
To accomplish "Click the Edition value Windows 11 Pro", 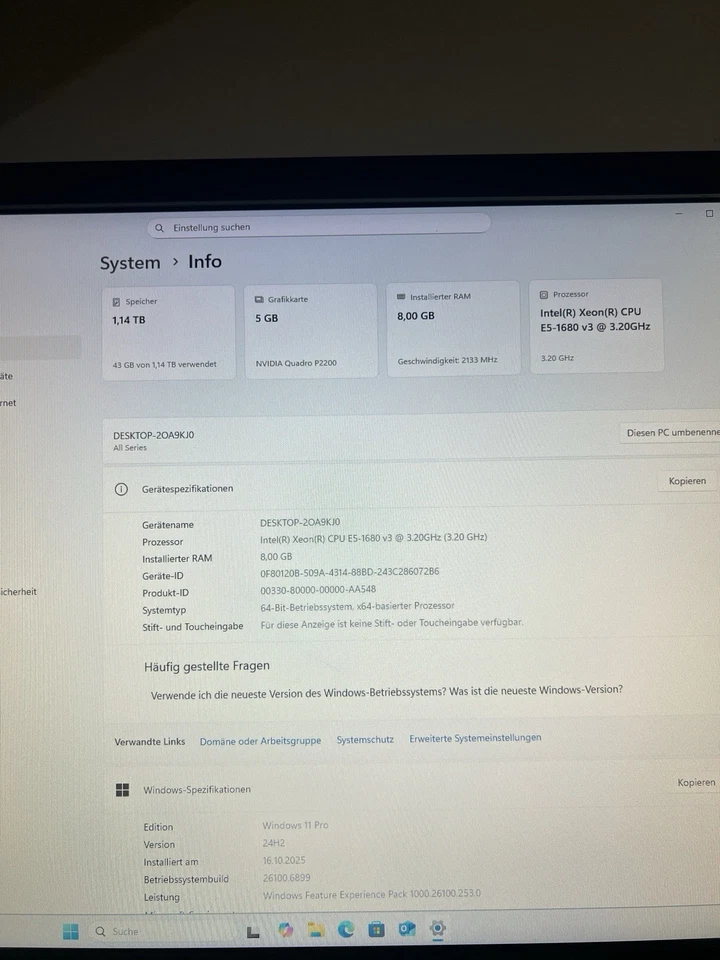I will (x=295, y=825).
